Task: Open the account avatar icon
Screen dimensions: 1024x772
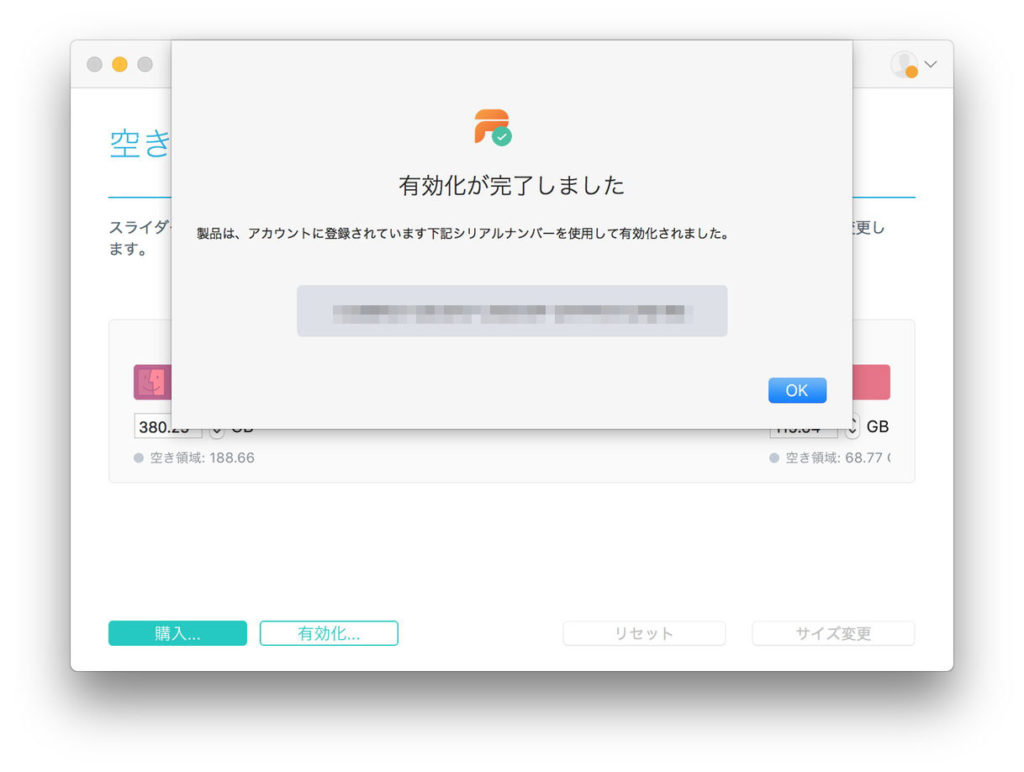Action: coord(904,64)
